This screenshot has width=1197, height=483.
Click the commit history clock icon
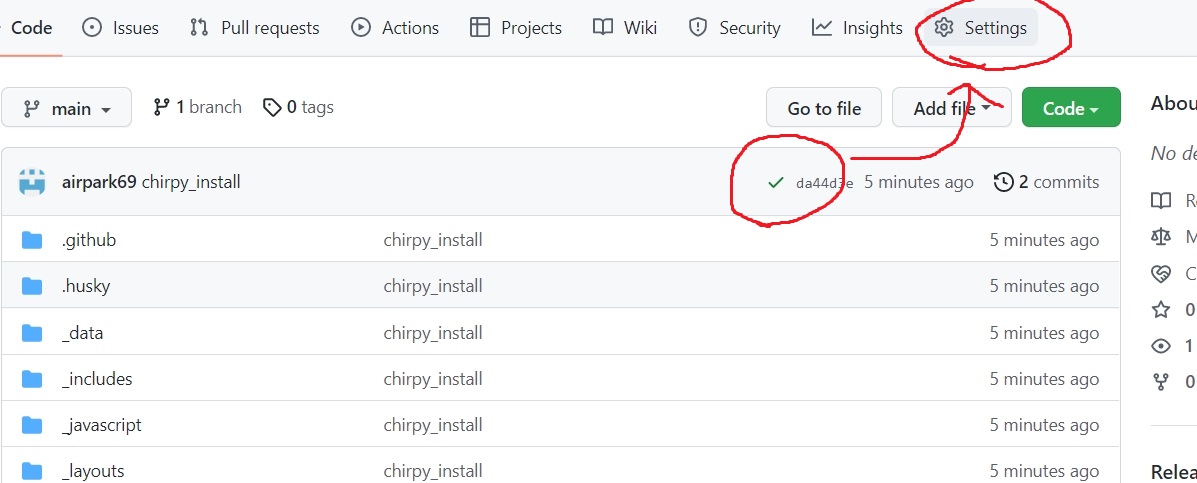(x=1004, y=182)
